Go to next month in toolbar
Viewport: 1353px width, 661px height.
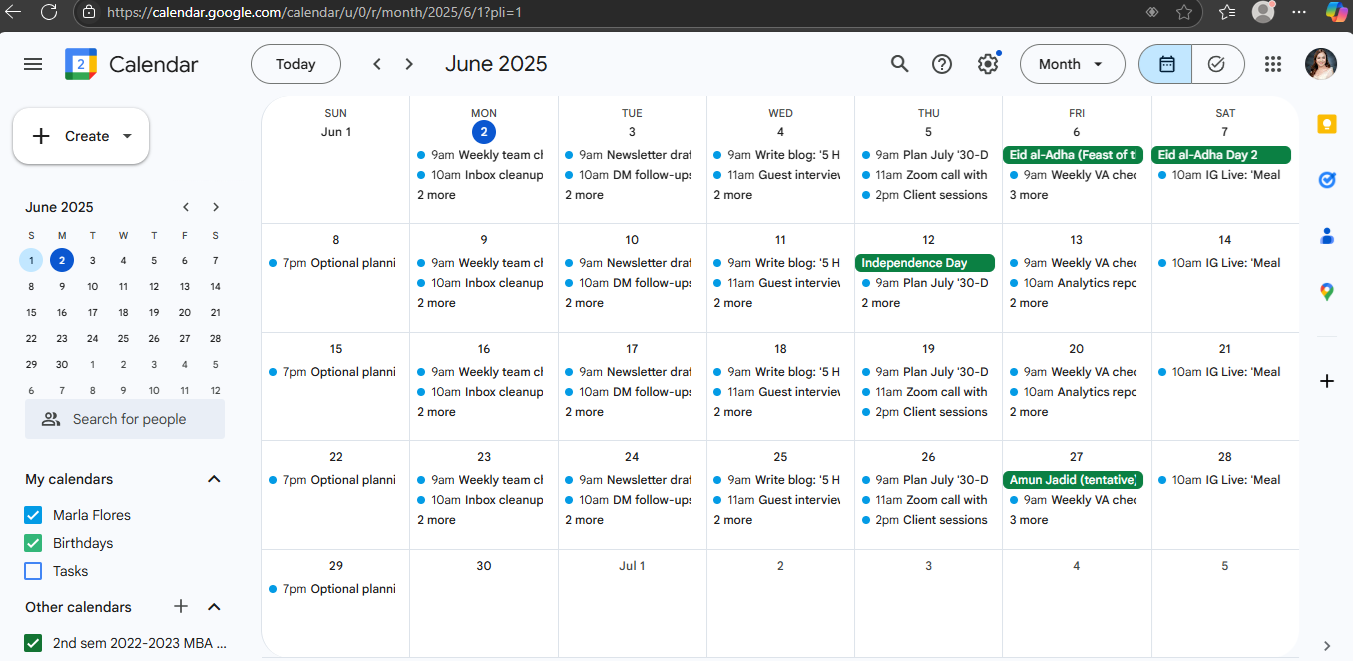click(409, 64)
